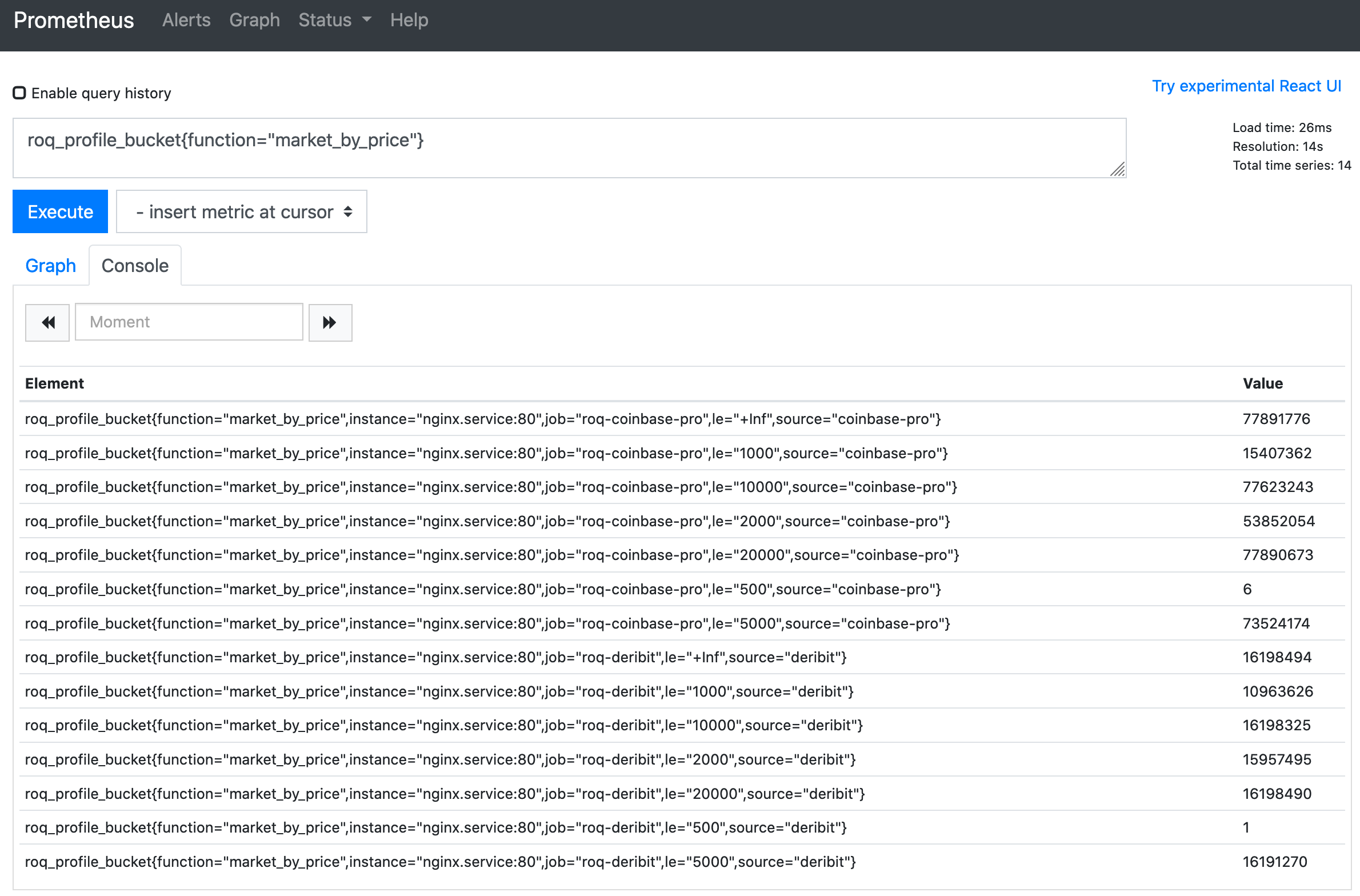The image size is (1360, 896).
Task: Click the rewind moment double-arrow icon
Action: coord(47,322)
